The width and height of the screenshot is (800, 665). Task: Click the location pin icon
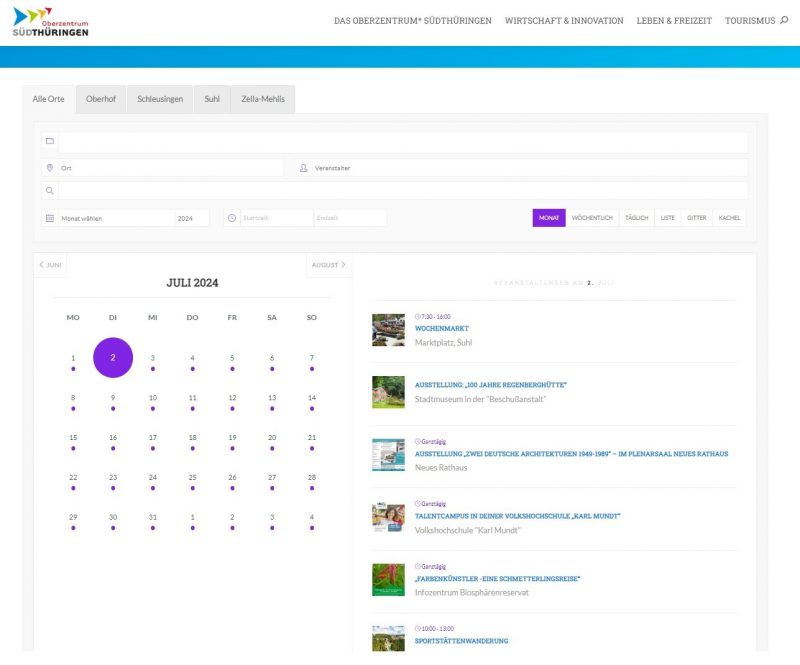point(49,168)
